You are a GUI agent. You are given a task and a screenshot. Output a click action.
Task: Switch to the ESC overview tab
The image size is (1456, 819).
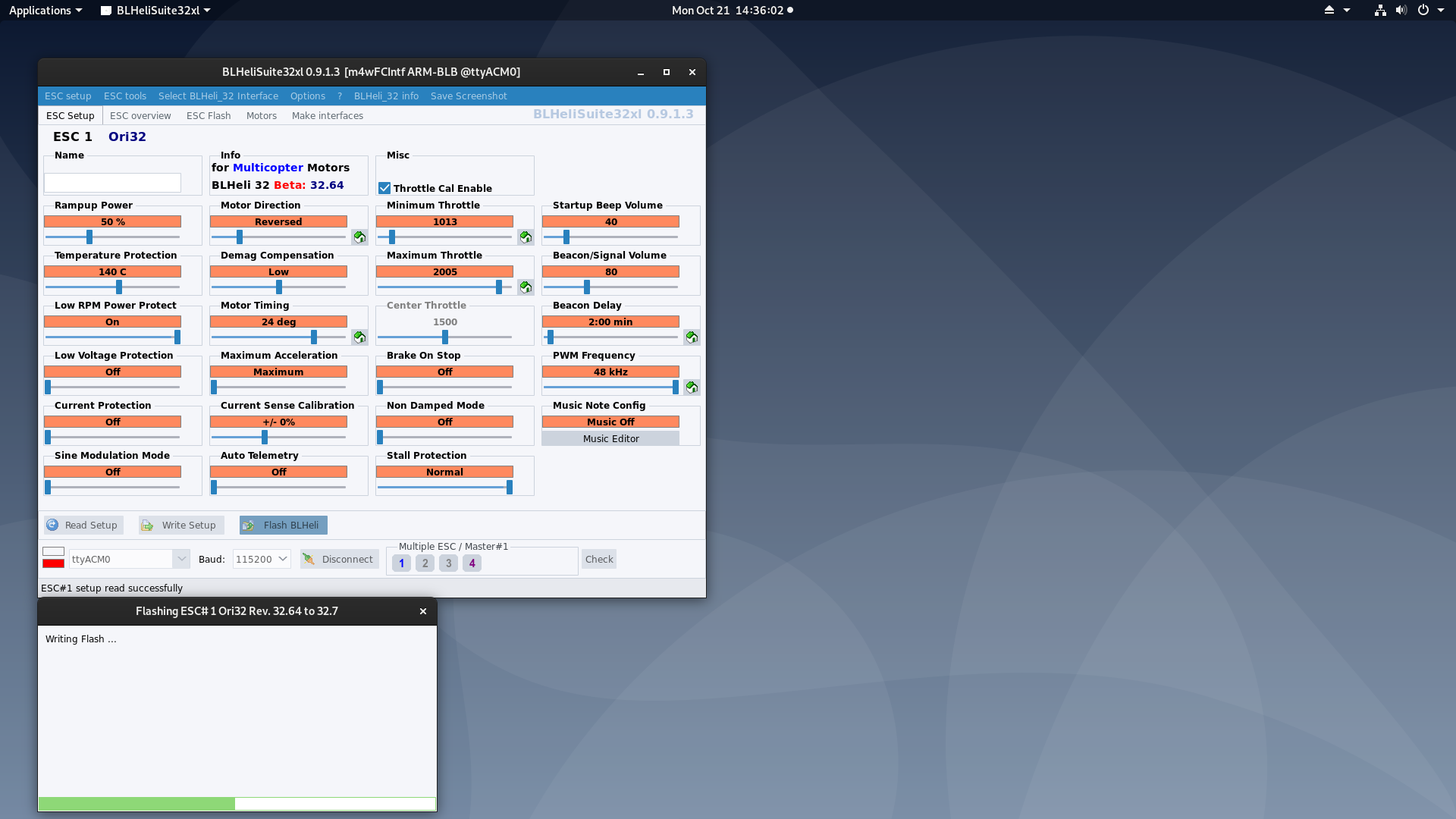(140, 116)
